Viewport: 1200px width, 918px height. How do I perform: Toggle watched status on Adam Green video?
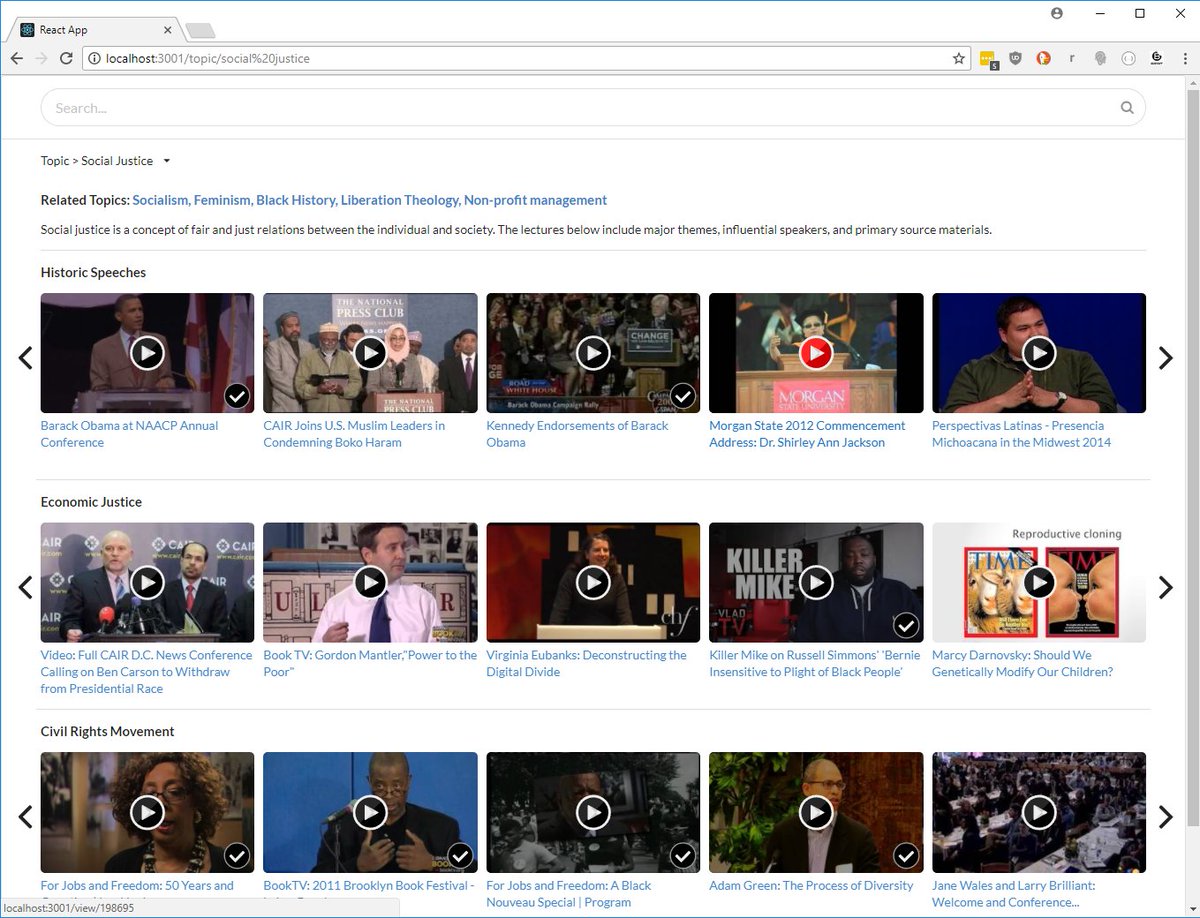coord(906,856)
